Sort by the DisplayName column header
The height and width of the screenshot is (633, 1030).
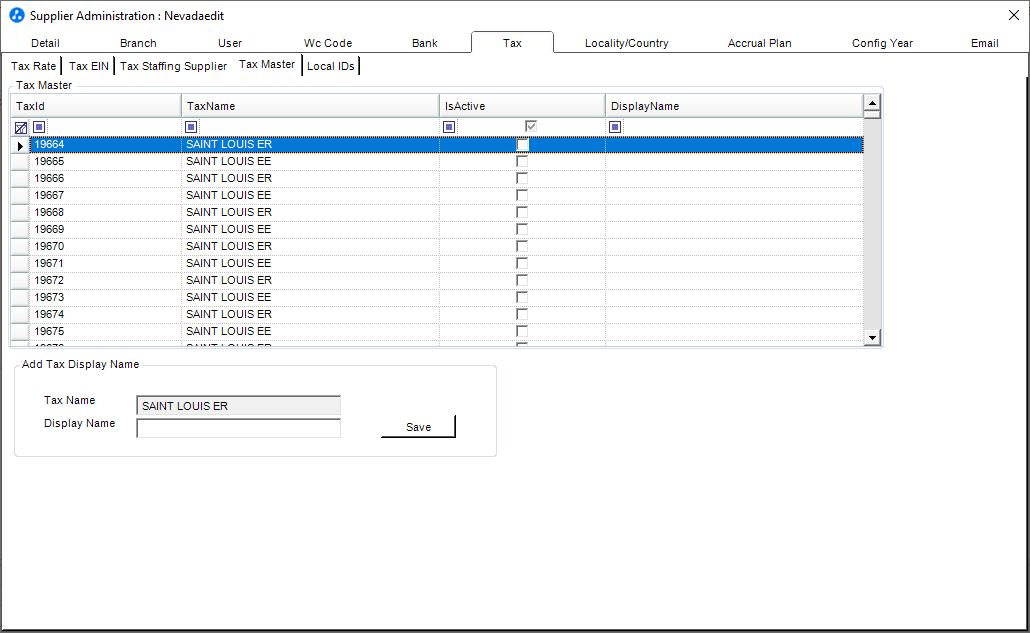point(734,106)
